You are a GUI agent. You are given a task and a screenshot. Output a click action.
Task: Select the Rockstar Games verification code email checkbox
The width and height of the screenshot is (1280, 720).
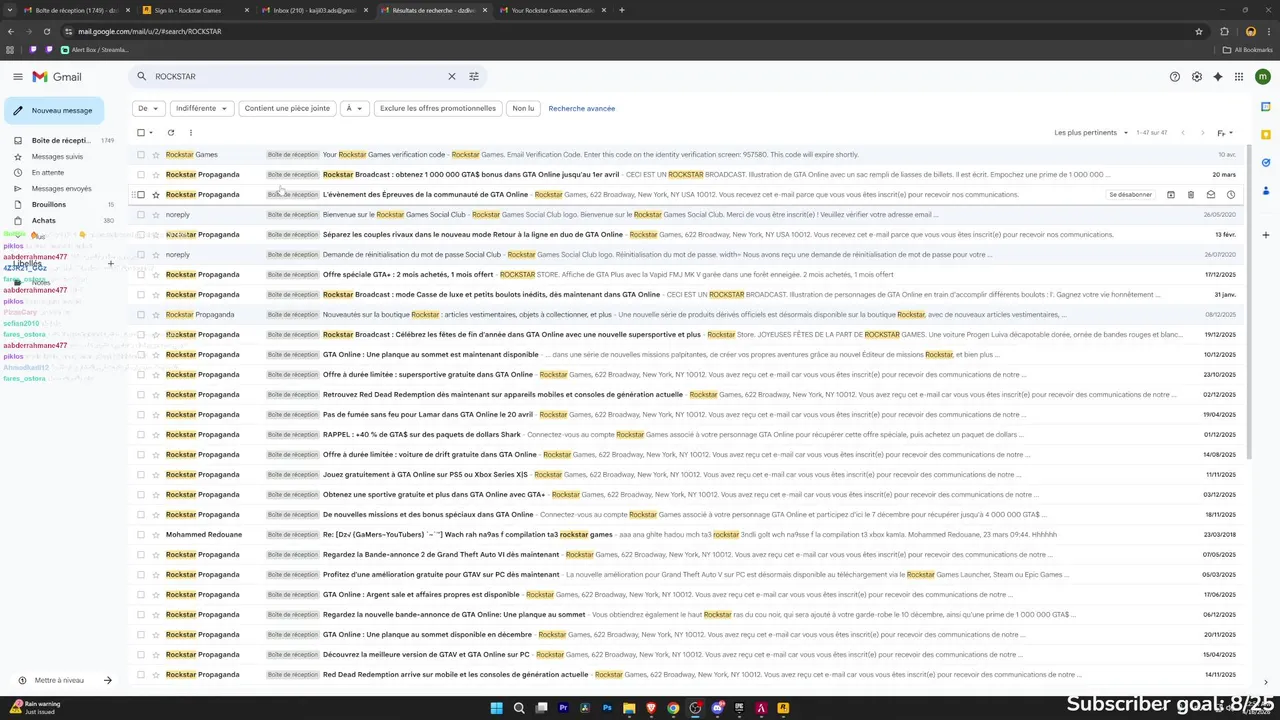click(x=141, y=155)
